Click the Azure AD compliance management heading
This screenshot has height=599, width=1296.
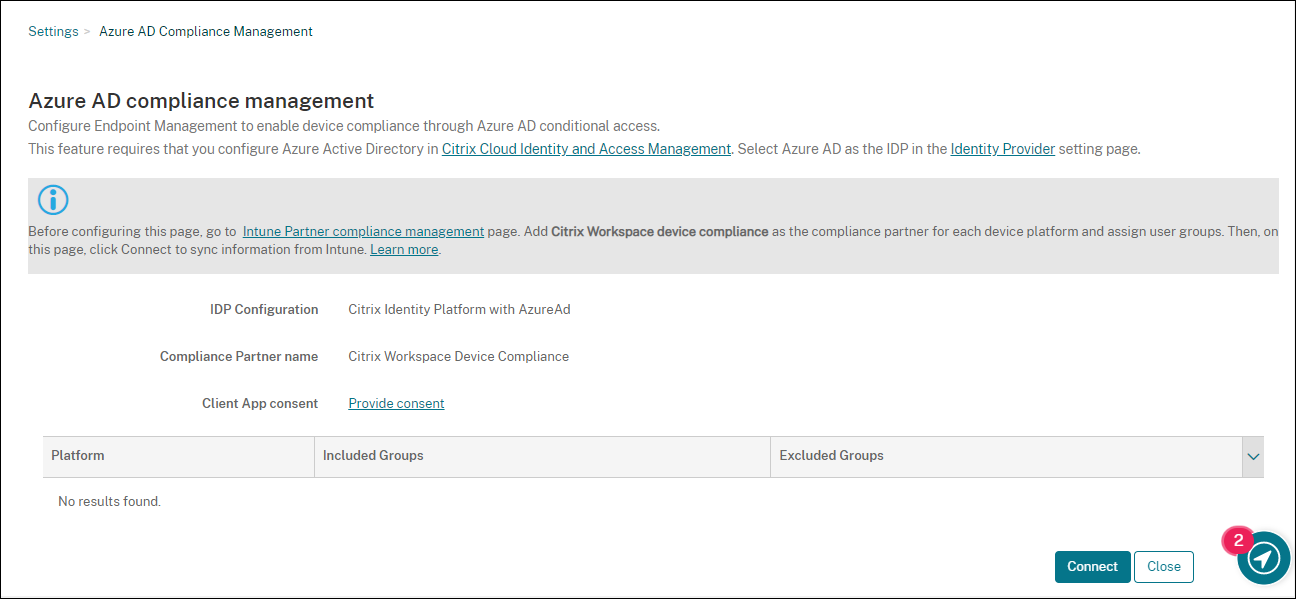[201, 101]
